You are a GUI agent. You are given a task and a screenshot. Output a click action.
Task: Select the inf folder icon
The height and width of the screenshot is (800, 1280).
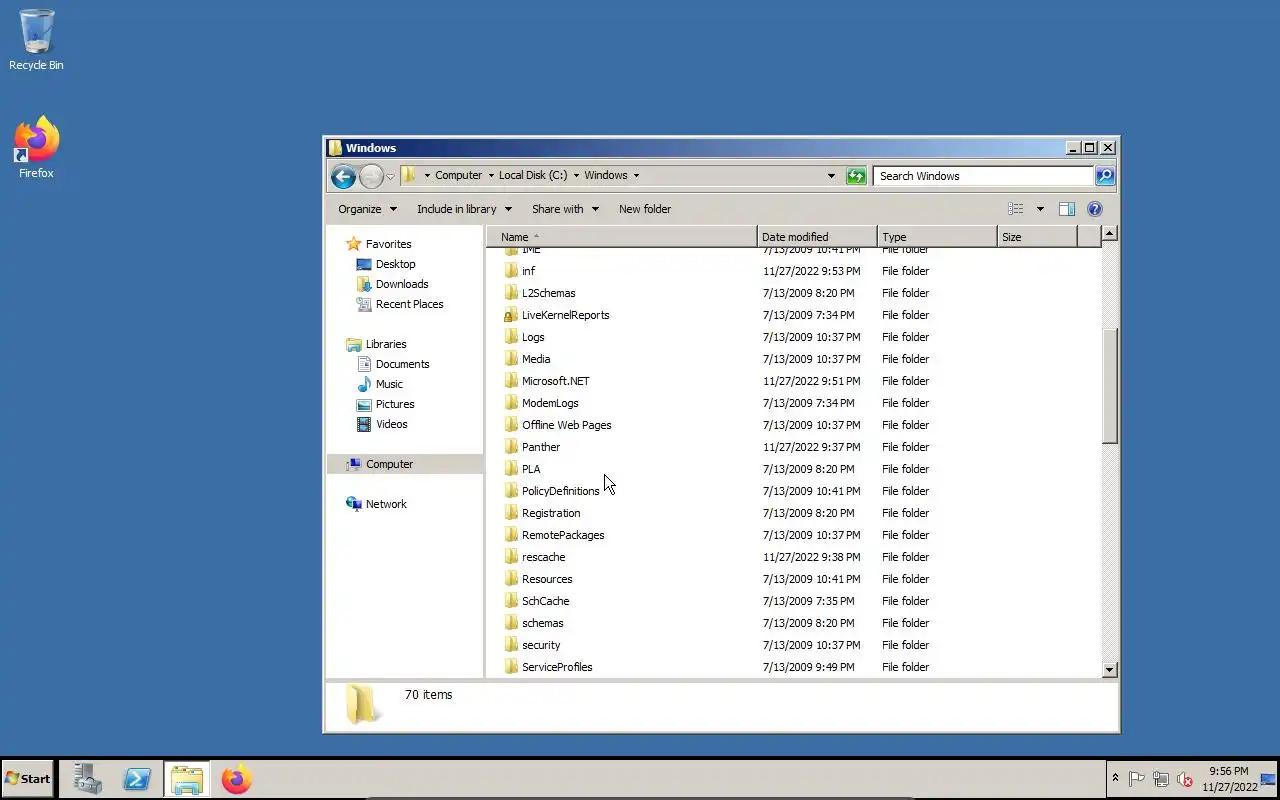click(x=511, y=271)
